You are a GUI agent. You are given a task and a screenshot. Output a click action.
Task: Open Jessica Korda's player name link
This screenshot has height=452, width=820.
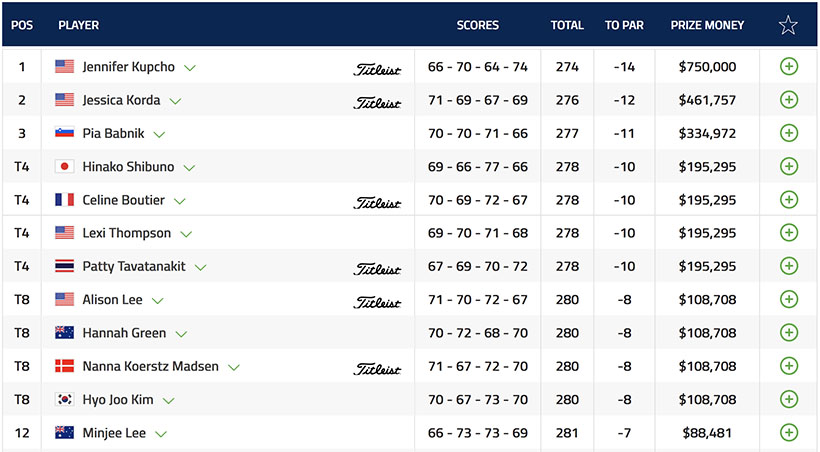[x=122, y=100]
